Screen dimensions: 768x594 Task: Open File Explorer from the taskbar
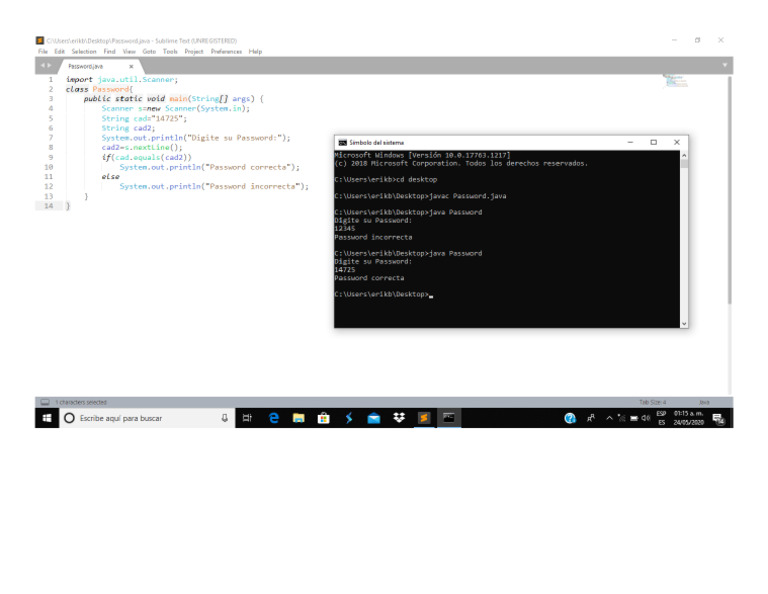(298, 418)
